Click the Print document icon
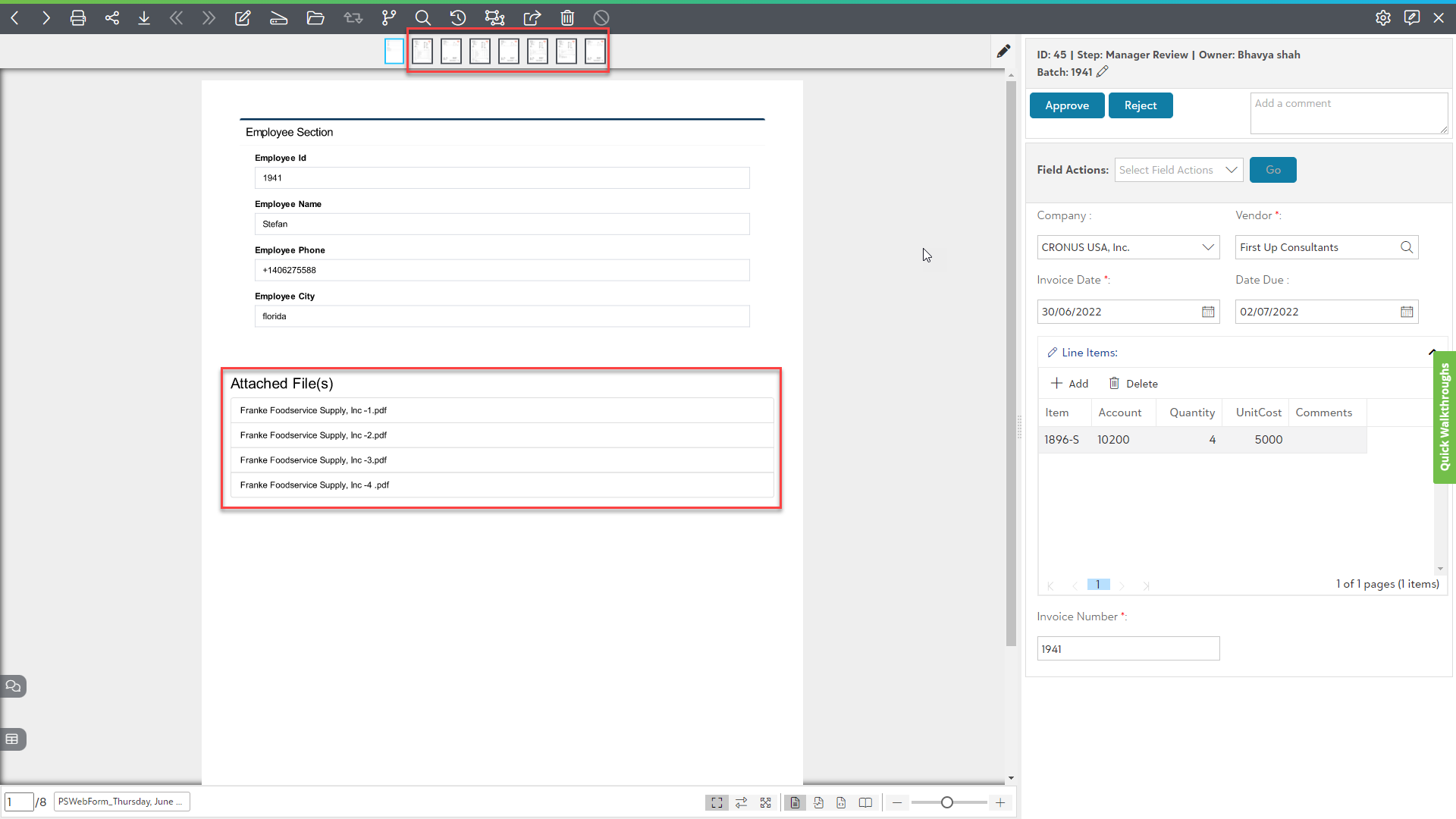 (x=77, y=17)
